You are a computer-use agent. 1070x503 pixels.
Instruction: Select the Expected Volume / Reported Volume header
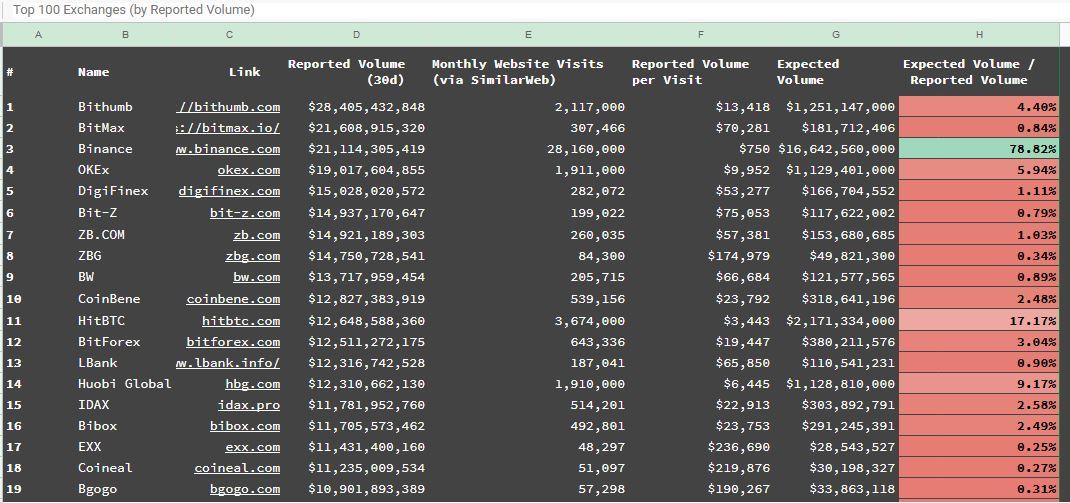point(979,72)
